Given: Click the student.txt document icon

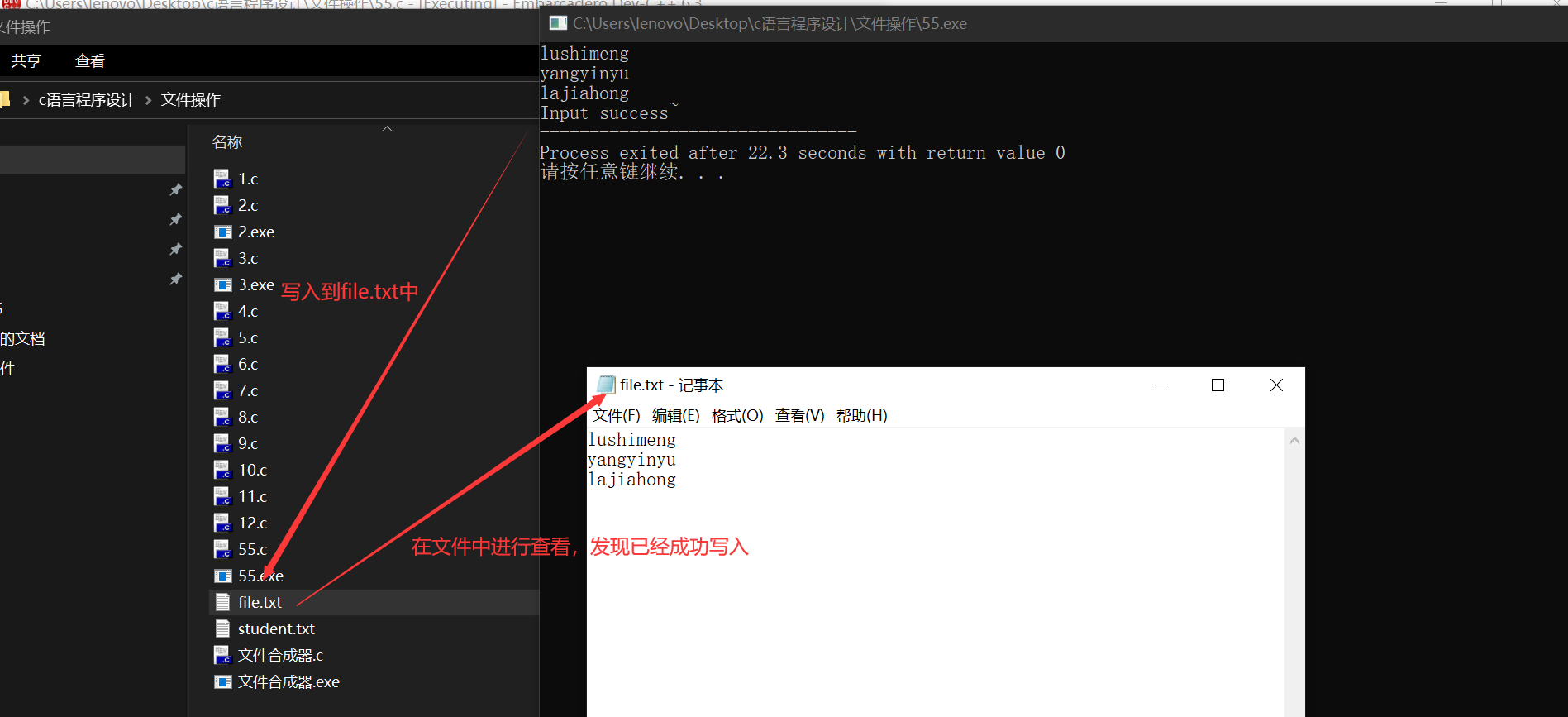Looking at the screenshot, I should 222,629.
